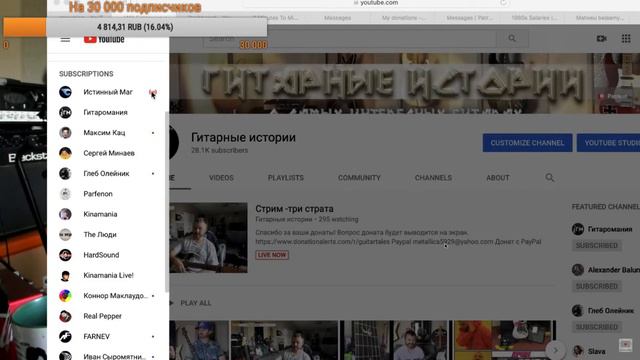The image size is (640, 360).
Task: Open Максим Кац subscription name
Action: point(104,133)
